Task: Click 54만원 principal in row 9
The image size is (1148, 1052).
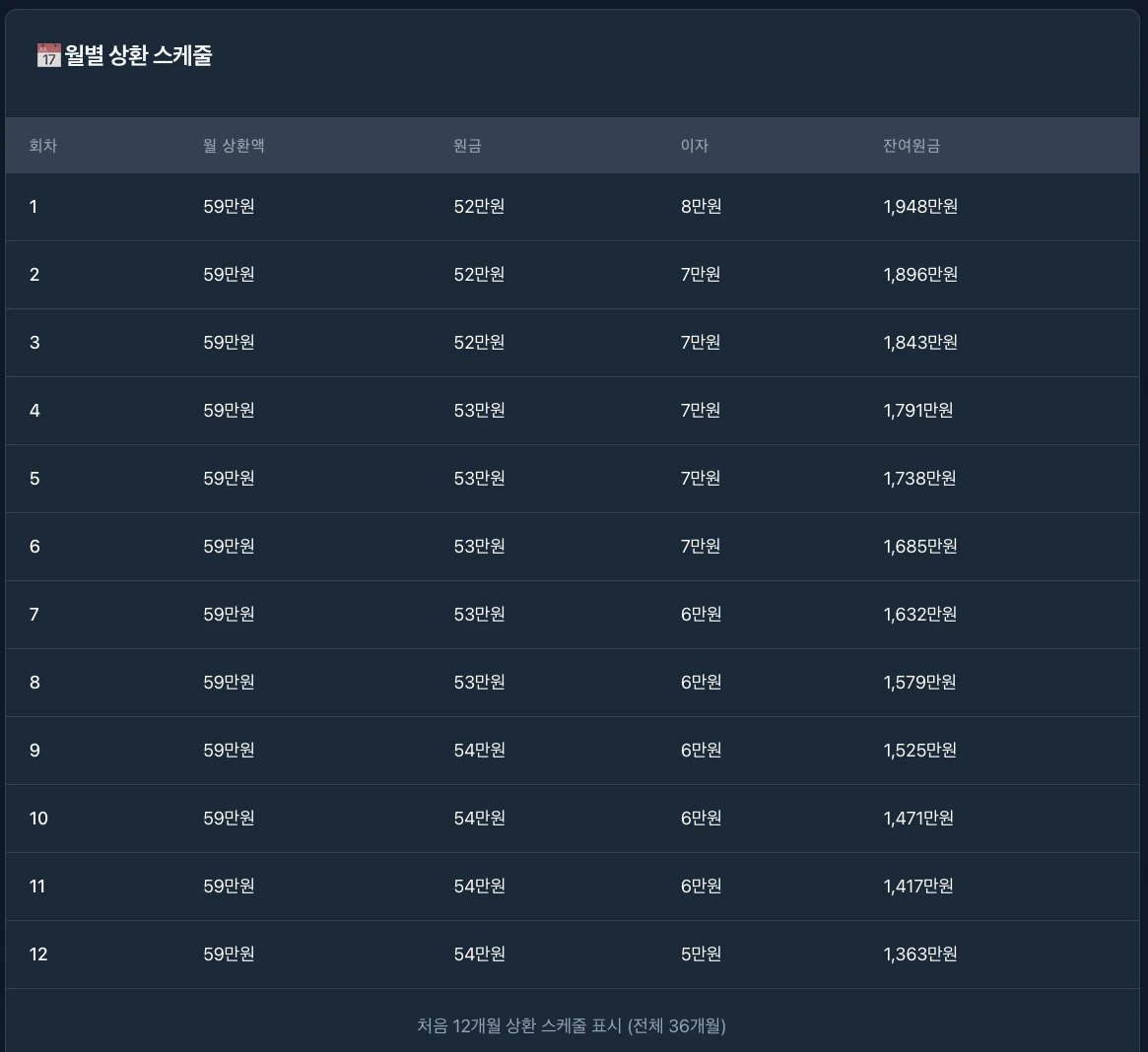Action: coord(479,751)
